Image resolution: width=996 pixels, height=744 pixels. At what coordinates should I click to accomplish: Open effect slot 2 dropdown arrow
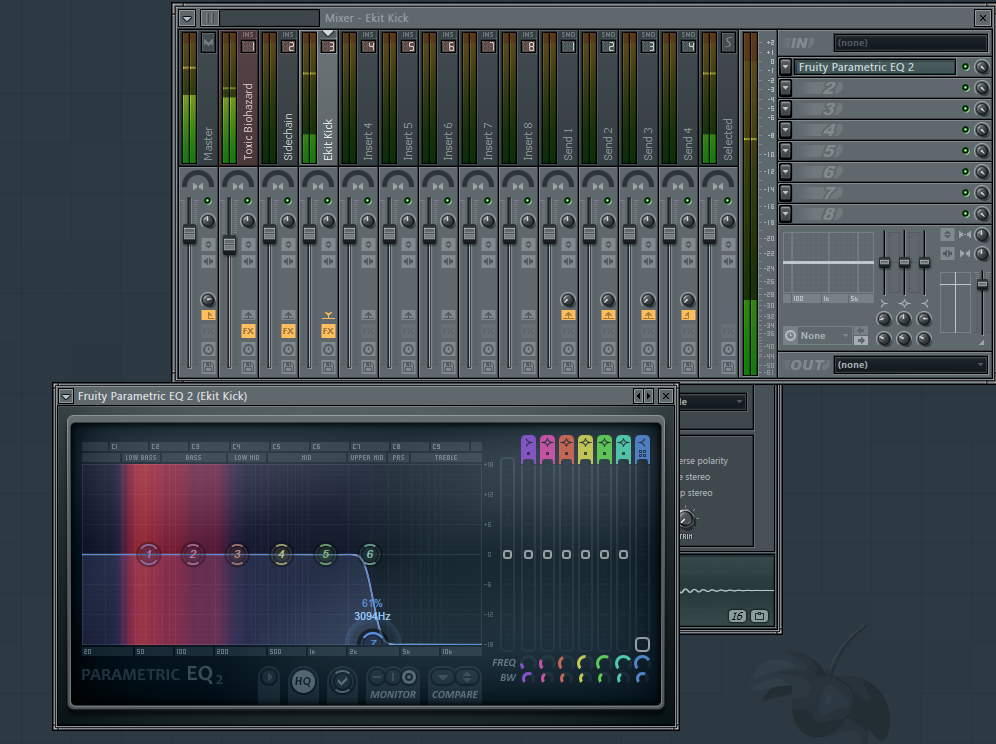pos(786,88)
